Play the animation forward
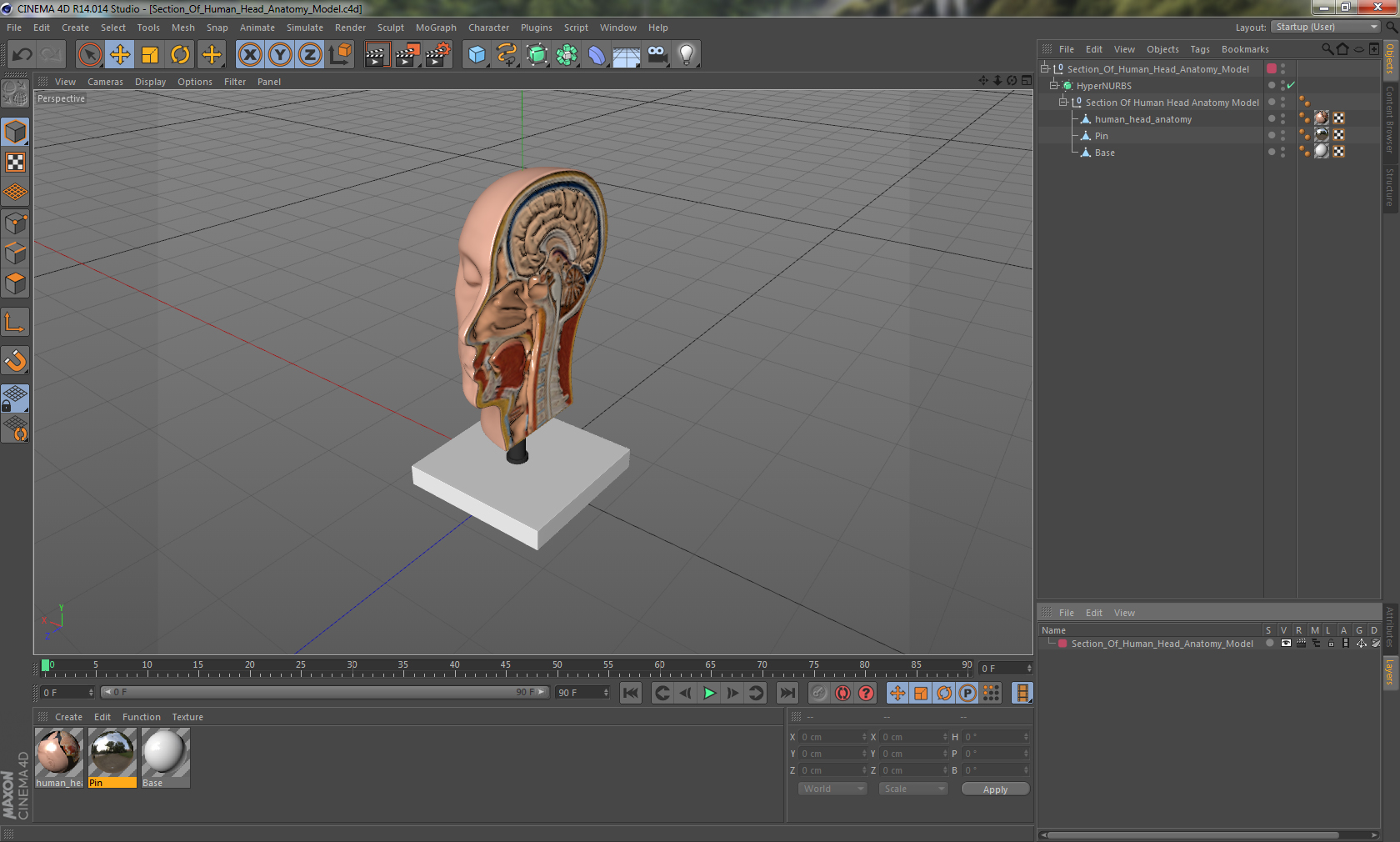 pos(709,693)
